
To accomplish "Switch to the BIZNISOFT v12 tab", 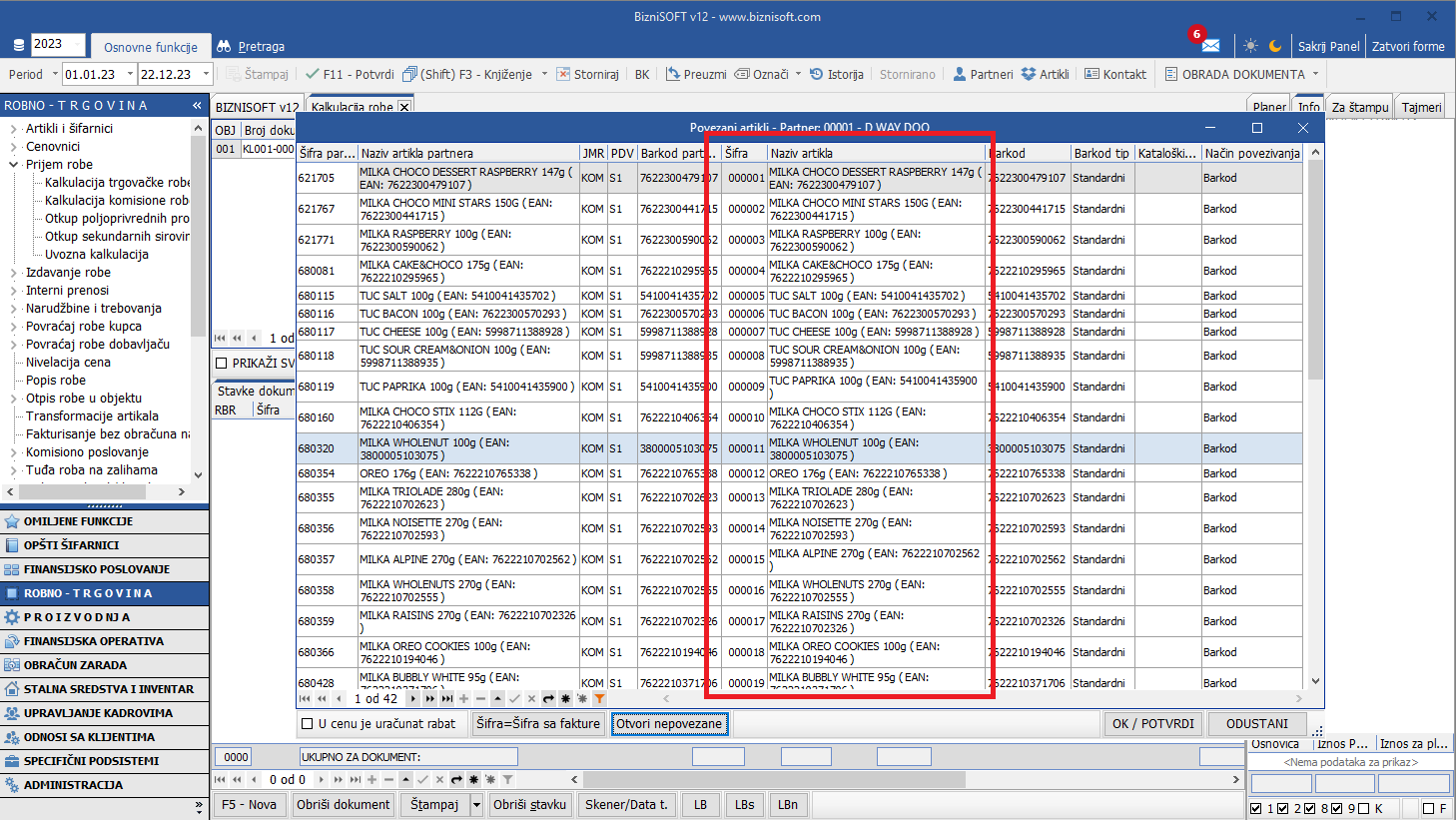I will tap(257, 107).
